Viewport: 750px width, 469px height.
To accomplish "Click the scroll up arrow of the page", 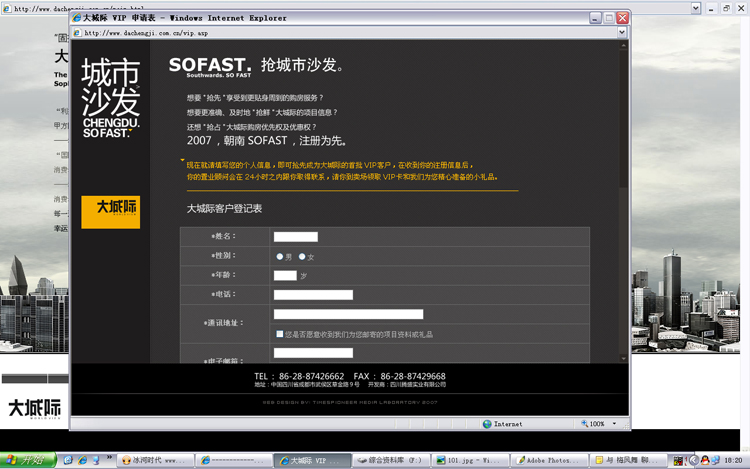I will tap(623, 45).
